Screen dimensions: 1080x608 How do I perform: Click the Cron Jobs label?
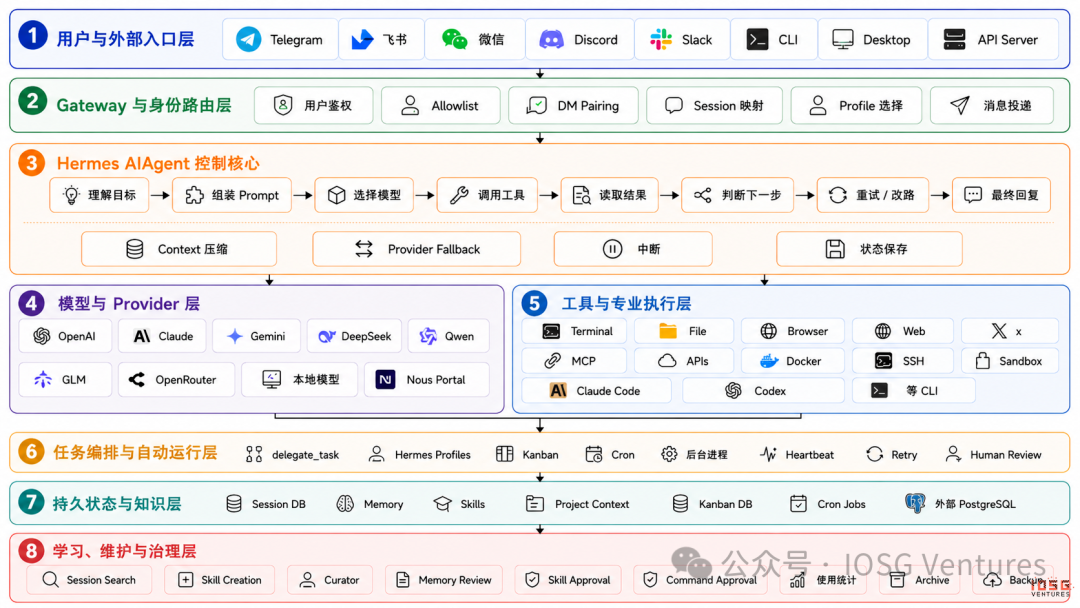(841, 504)
